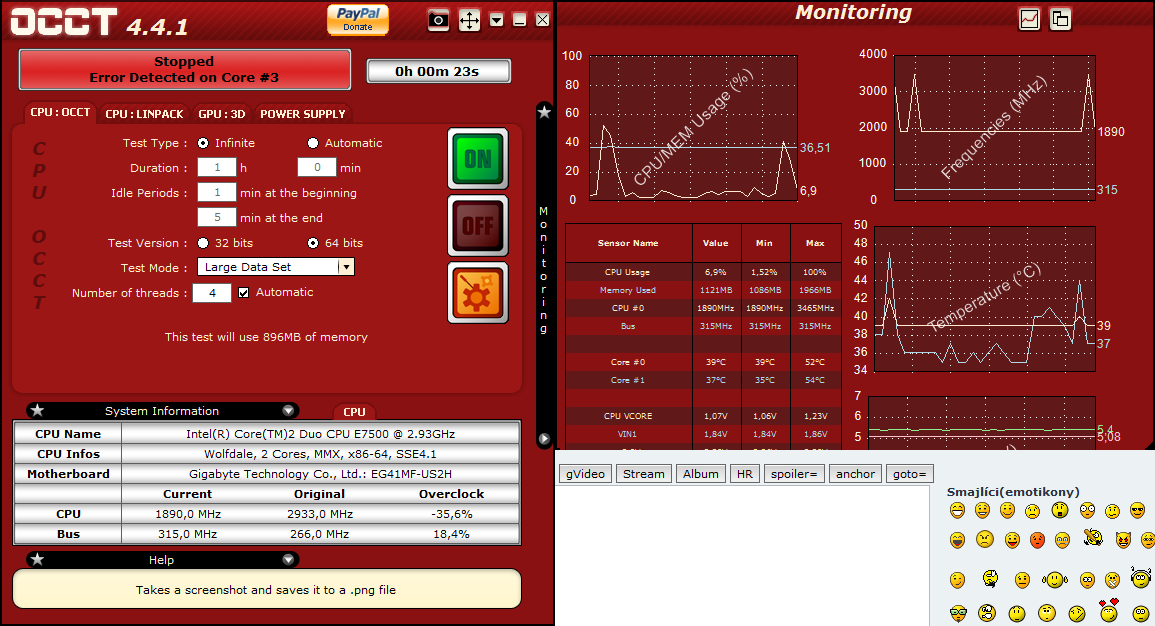
Task: Click the four-arrow move window icon
Action: click(469, 20)
